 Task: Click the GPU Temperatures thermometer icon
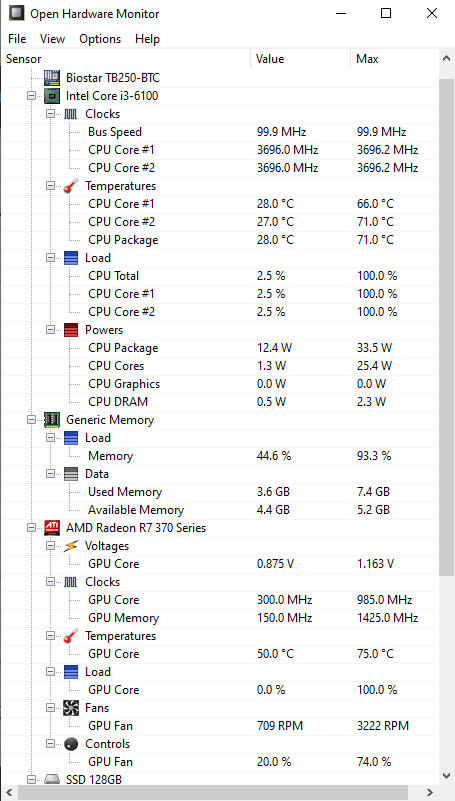pyautogui.click(x=71, y=636)
